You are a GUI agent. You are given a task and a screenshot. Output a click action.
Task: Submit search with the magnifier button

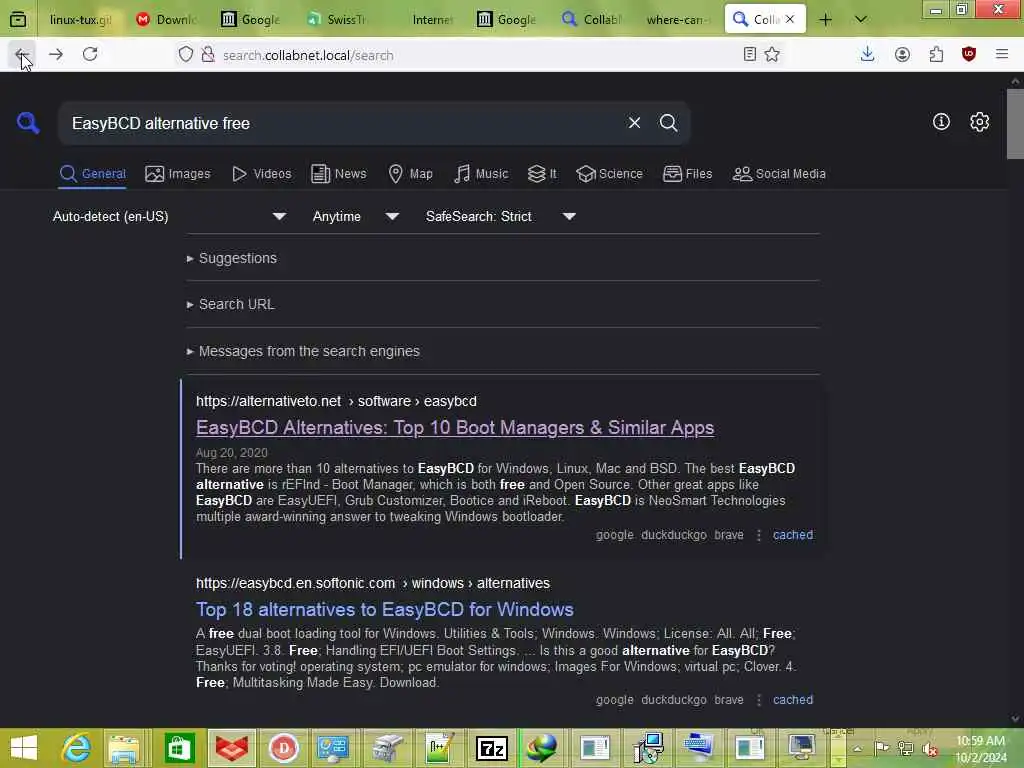[668, 123]
